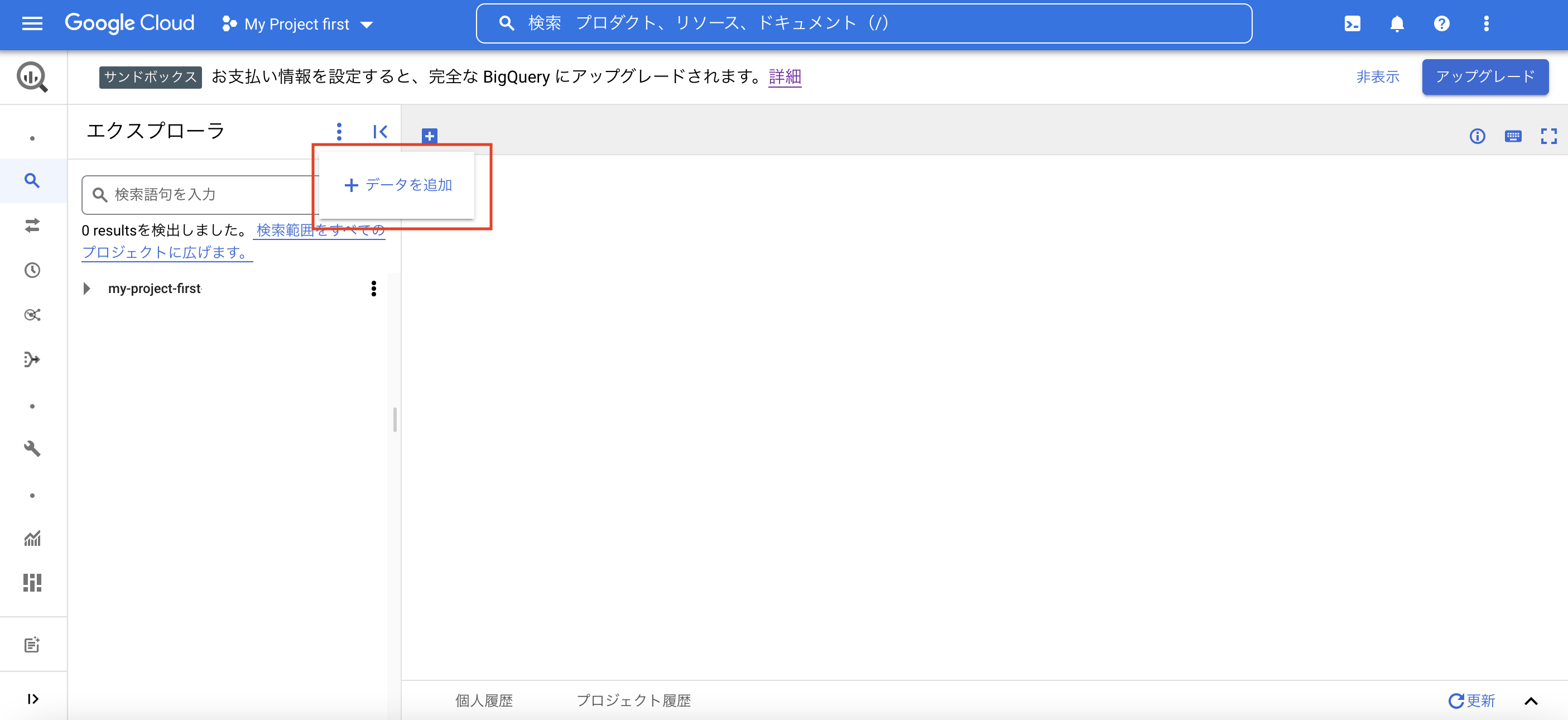Screen dimensions: 1568x720
Task: Select データを追加 menu option
Action: pos(397,185)
